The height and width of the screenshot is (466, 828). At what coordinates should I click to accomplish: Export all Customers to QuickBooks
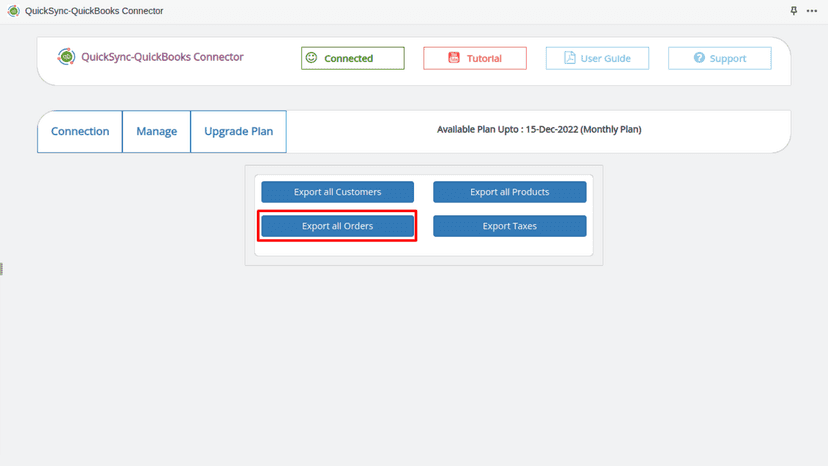(337, 192)
